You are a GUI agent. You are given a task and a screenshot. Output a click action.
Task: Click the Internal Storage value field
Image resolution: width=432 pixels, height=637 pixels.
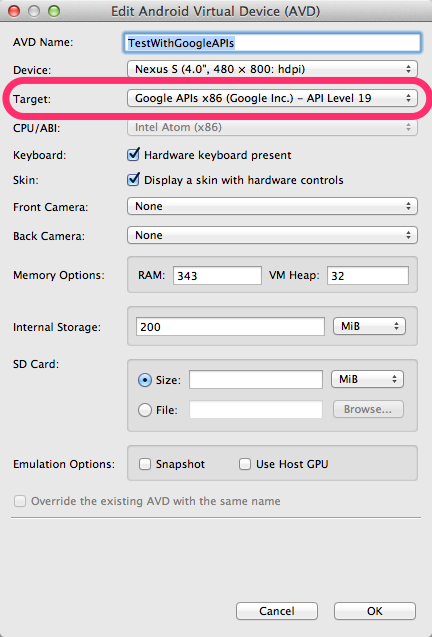pos(230,327)
